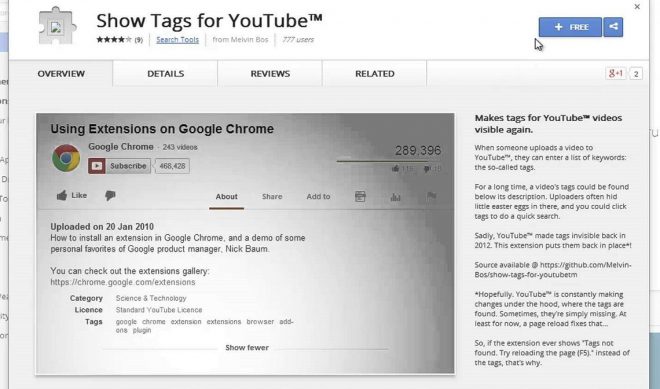This screenshot has height=389, width=660.
Task: Click the 'extension' tag
Action: click(186, 322)
